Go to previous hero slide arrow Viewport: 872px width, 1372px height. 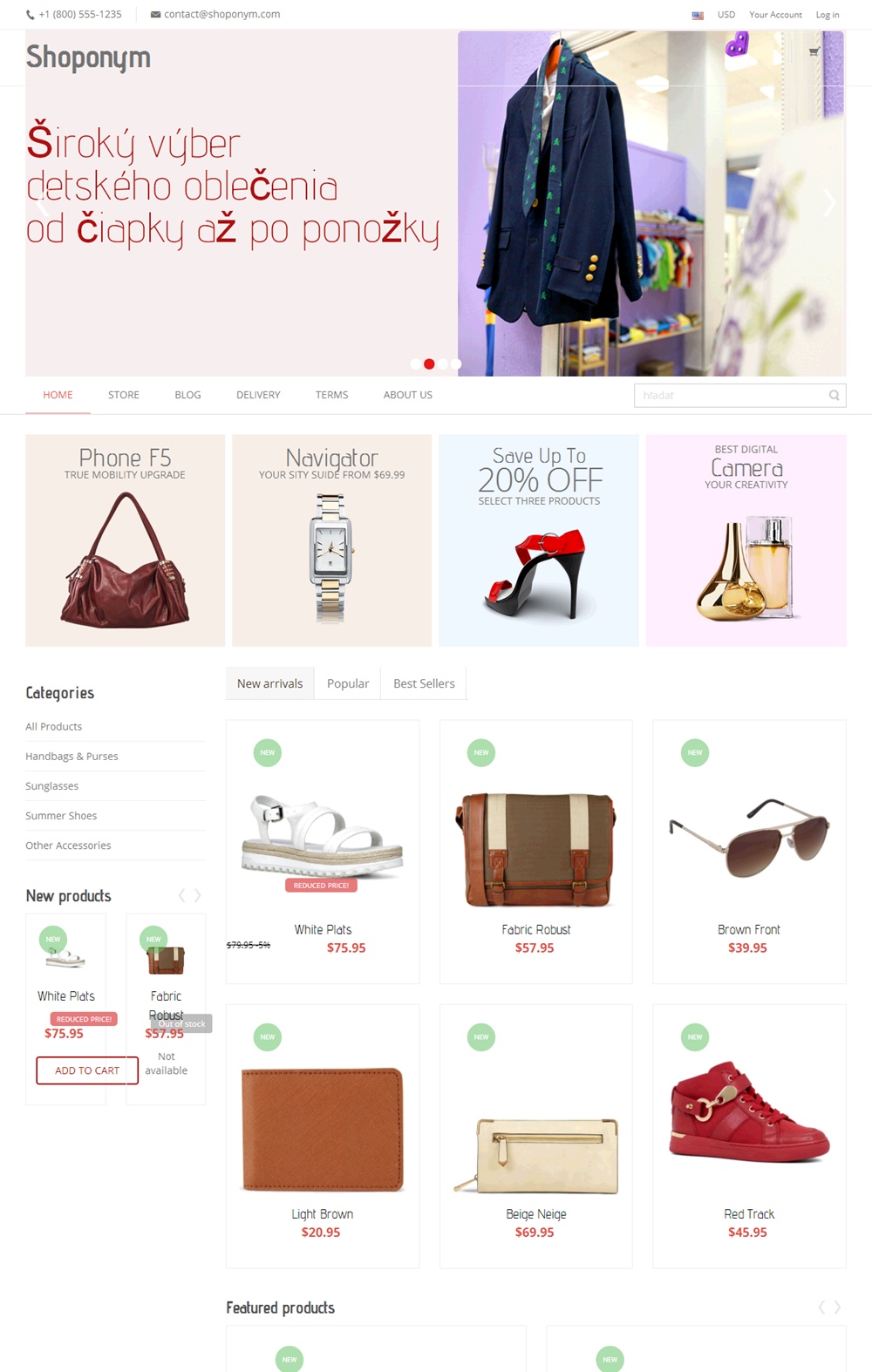point(41,203)
